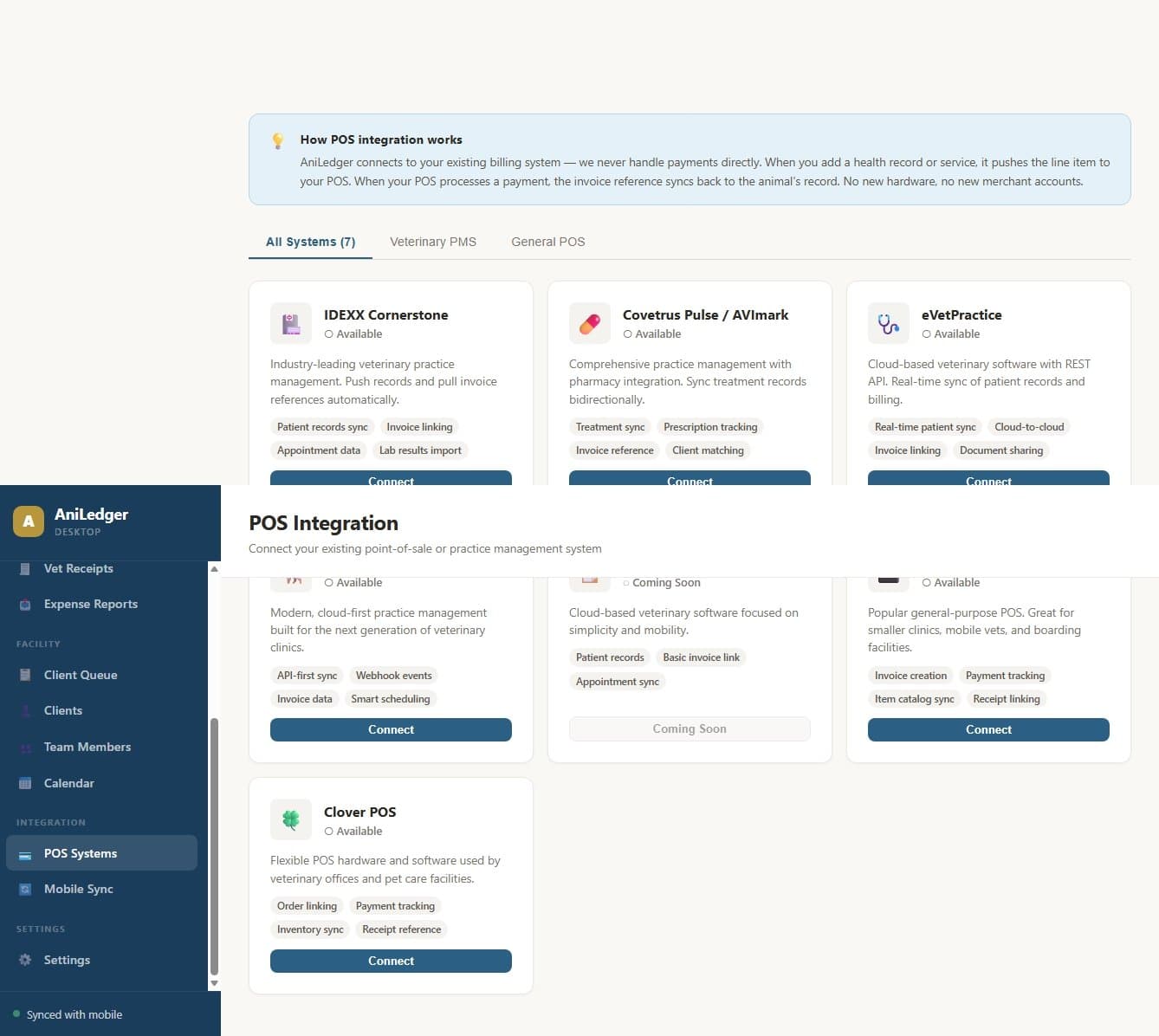
Task: Click the pill icon on Covetrus Pulse card
Action: point(589,322)
